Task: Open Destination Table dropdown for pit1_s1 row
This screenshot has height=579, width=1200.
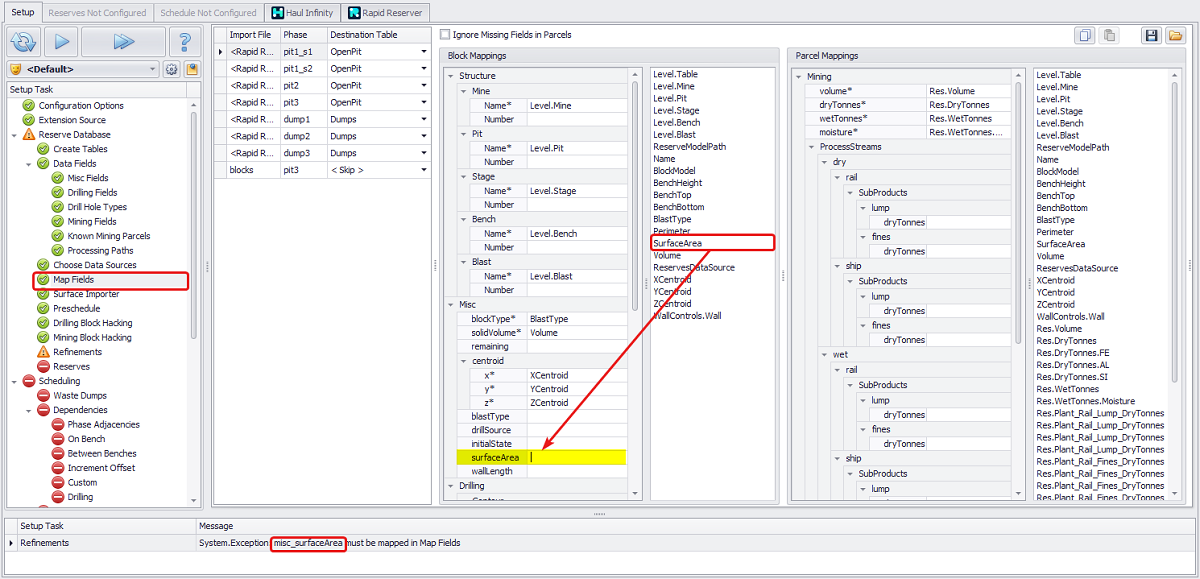Action: point(424,52)
